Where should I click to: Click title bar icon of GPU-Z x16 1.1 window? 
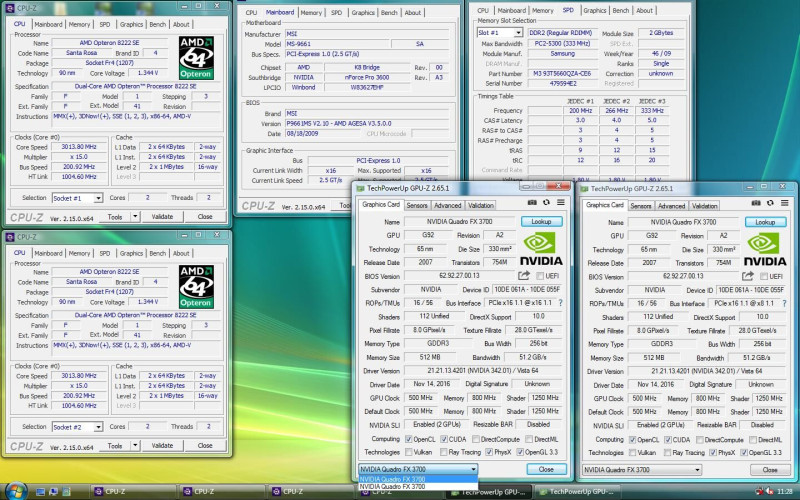click(361, 188)
